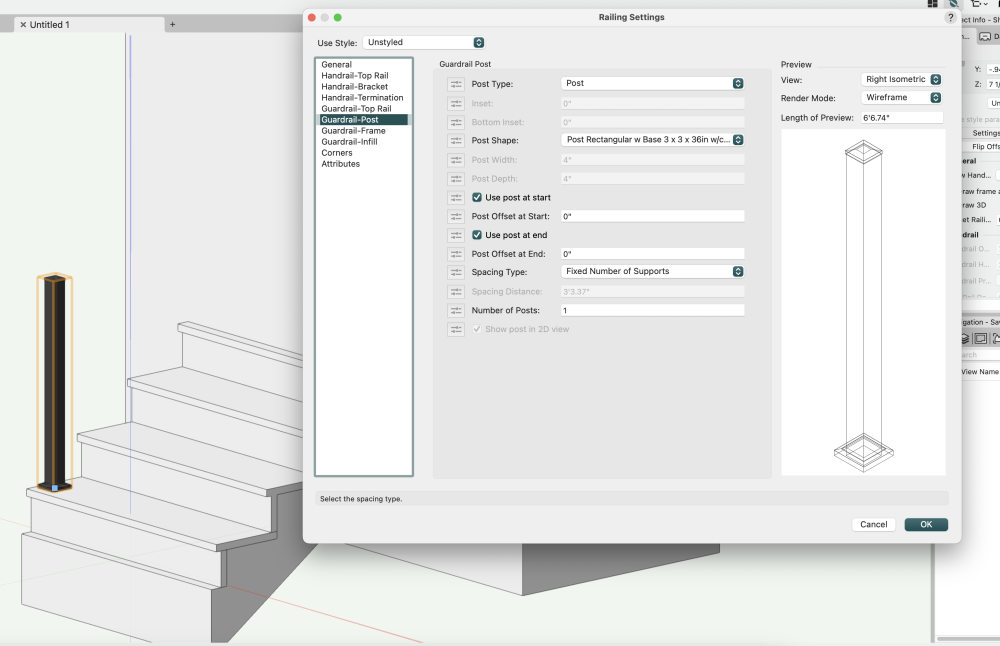This screenshot has width=1000, height=646.
Task: Open the Post Type dropdown
Action: pyautogui.click(x=652, y=83)
